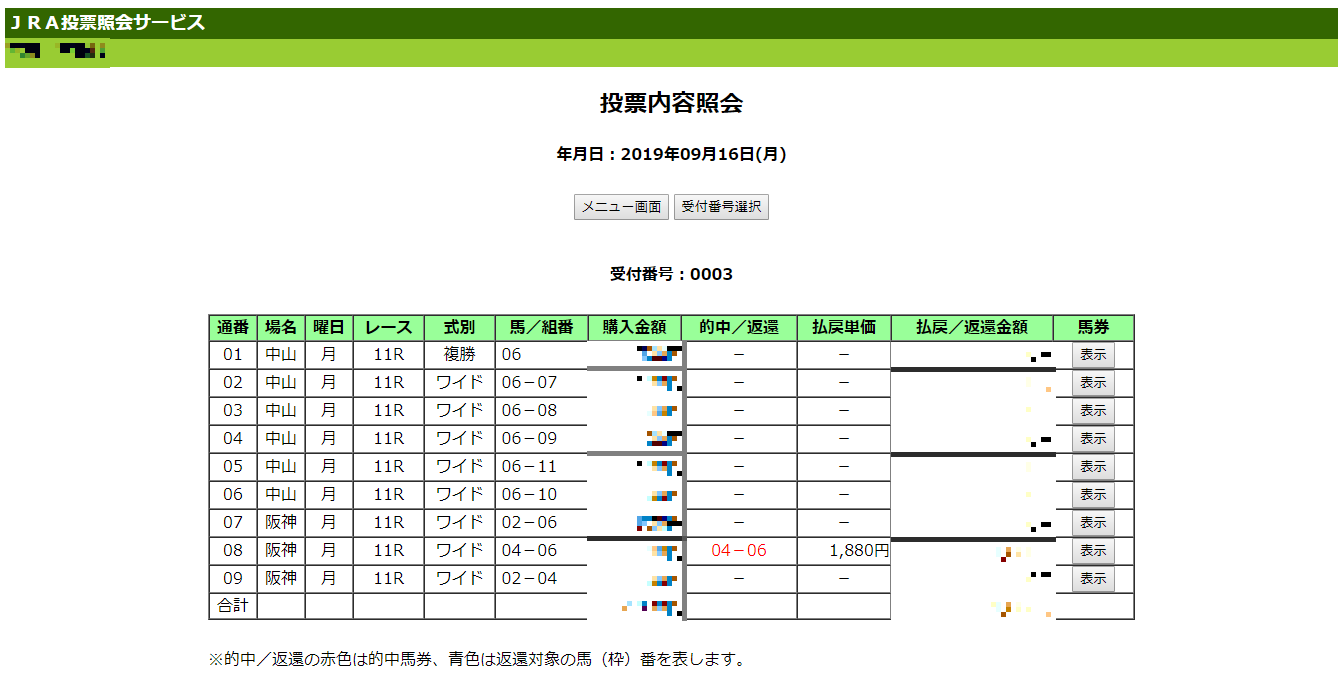Select the 複勝 bet type cell
This screenshot has height=675, width=1343.
tap(459, 354)
